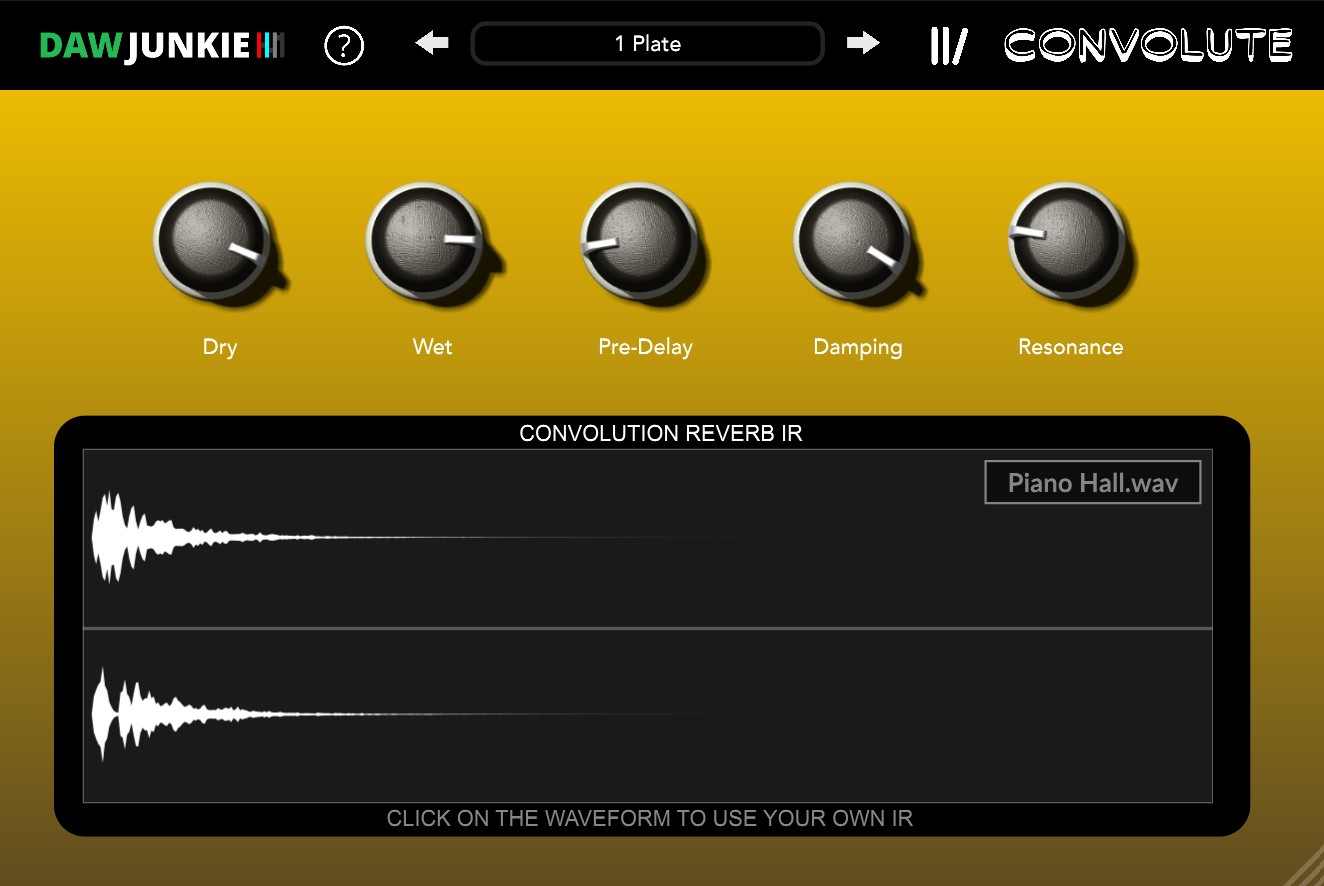Go to next preset with right arrow
Viewport: 1324px width, 886px height.
pyautogui.click(x=863, y=43)
